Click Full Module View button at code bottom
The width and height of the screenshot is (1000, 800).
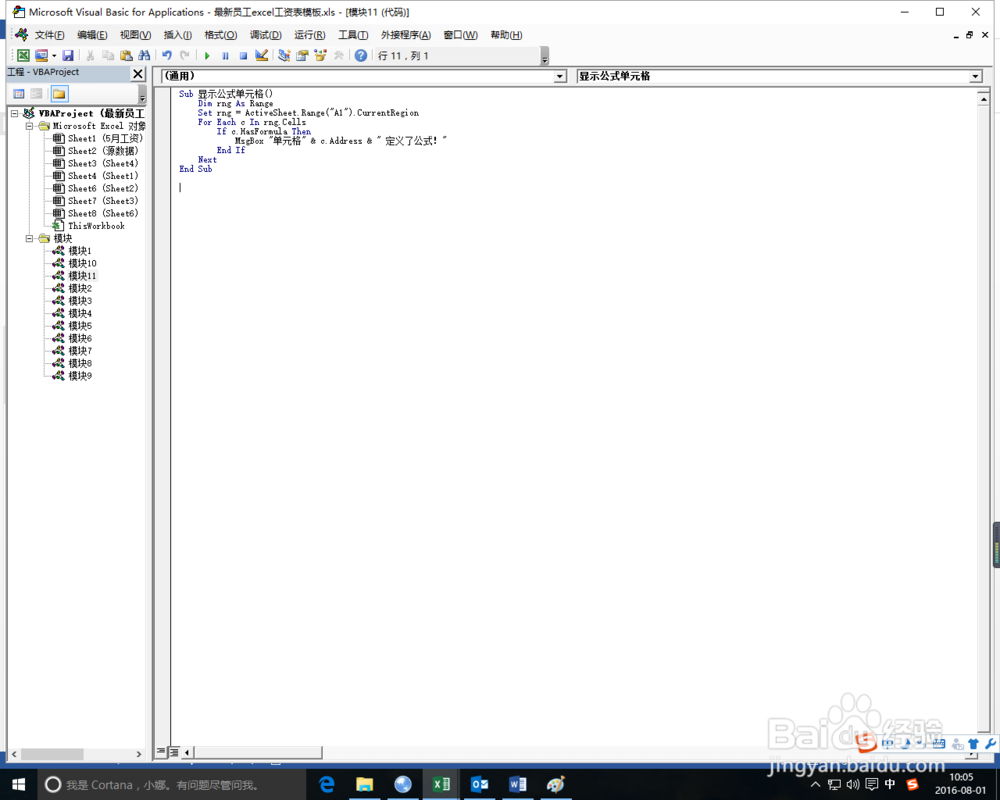(x=173, y=752)
